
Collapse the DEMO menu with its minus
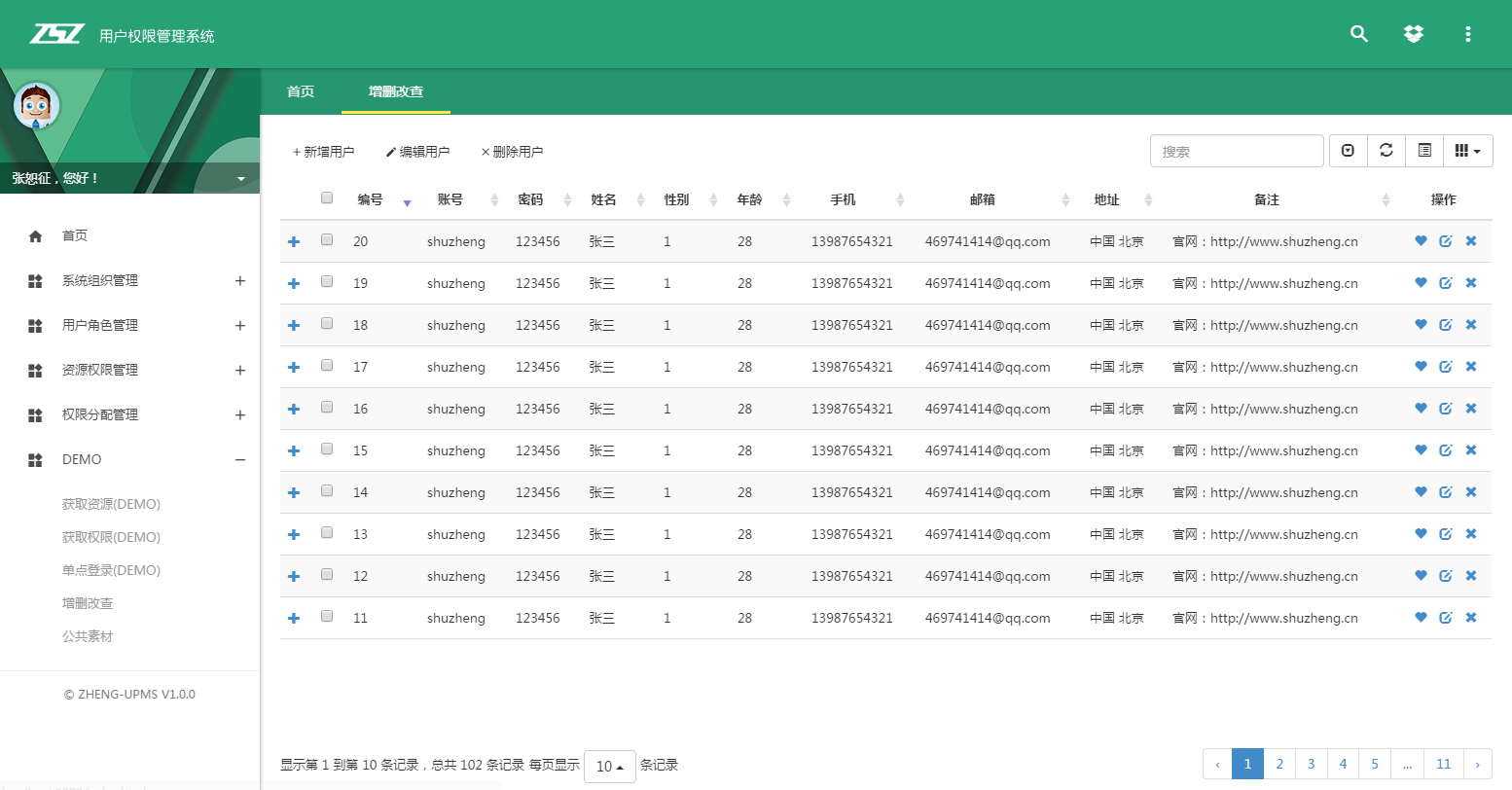pyautogui.click(x=240, y=460)
